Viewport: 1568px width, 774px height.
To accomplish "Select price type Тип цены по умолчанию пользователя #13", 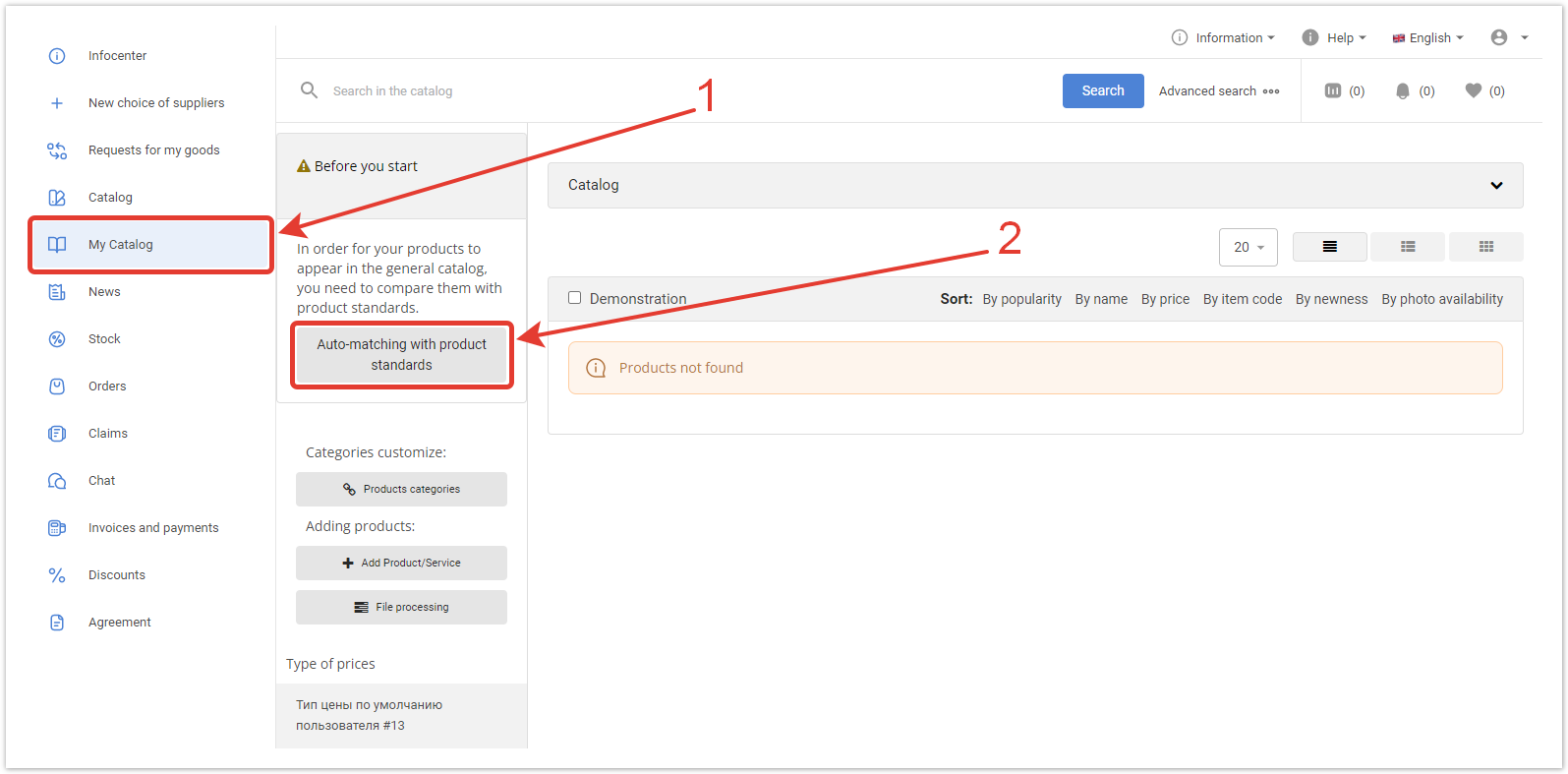I will [401, 715].
